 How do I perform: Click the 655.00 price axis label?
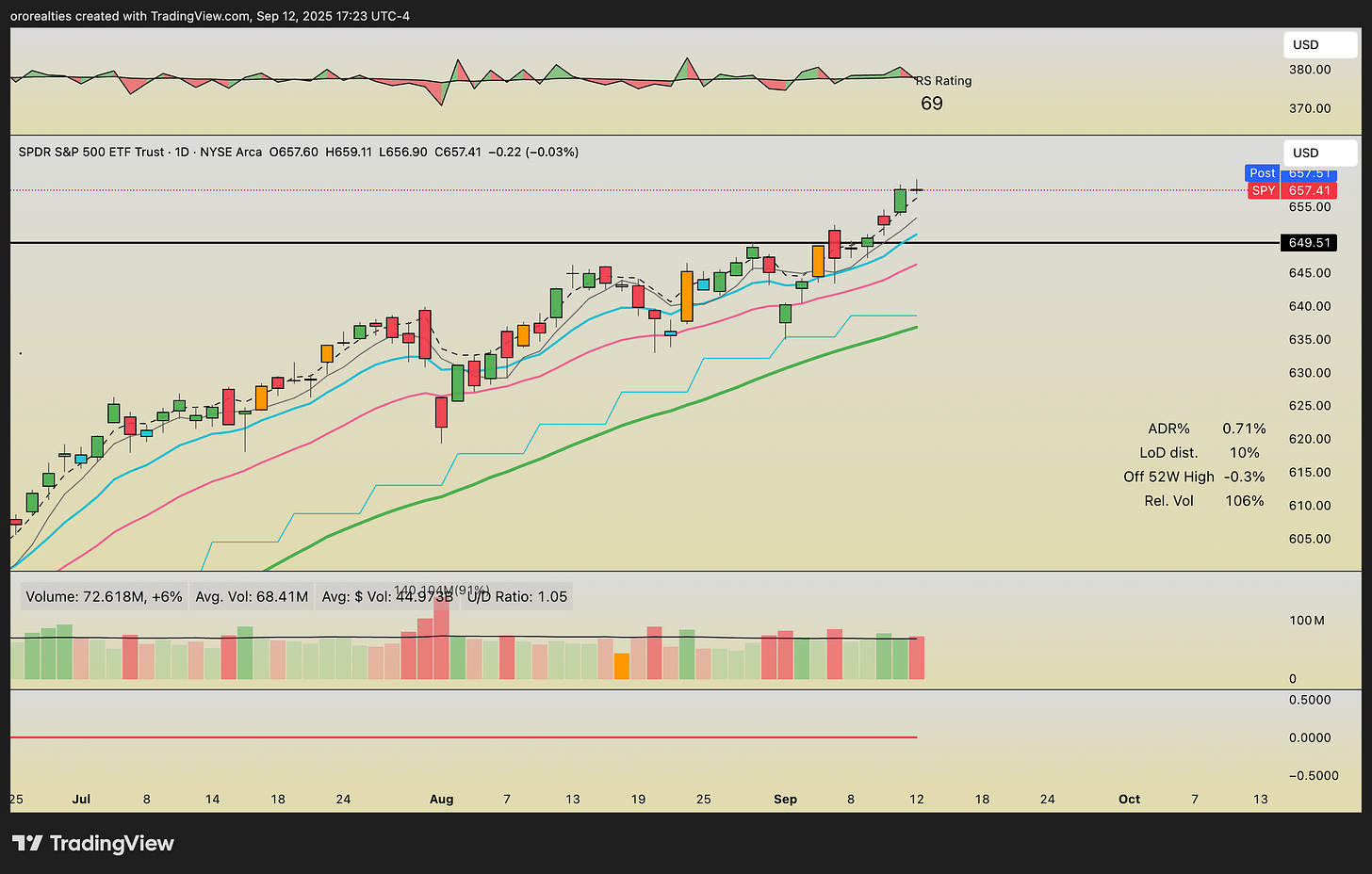click(1310, 207)
